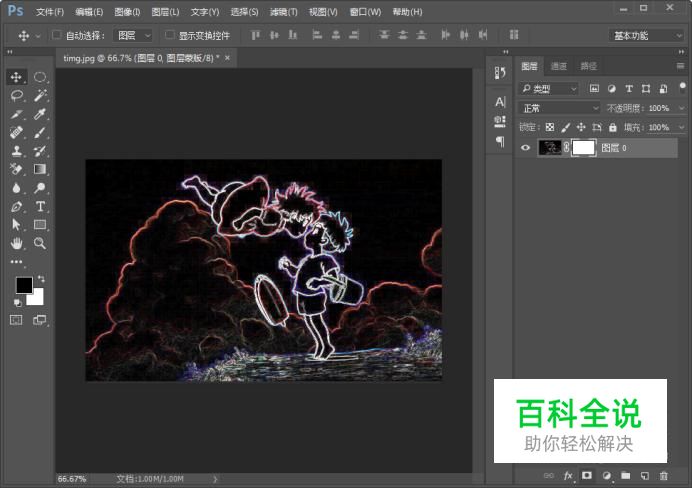Toggle Quick Mask mode
The width and height of the screenshot is (692, 488).
16,320
